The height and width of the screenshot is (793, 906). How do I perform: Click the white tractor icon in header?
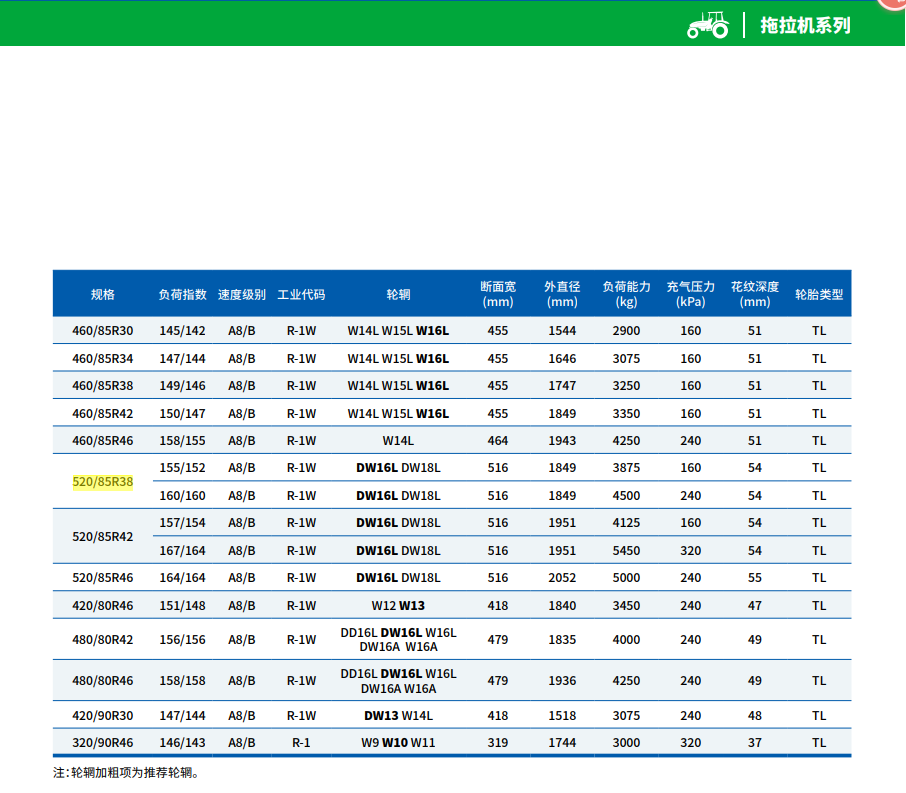708,25
